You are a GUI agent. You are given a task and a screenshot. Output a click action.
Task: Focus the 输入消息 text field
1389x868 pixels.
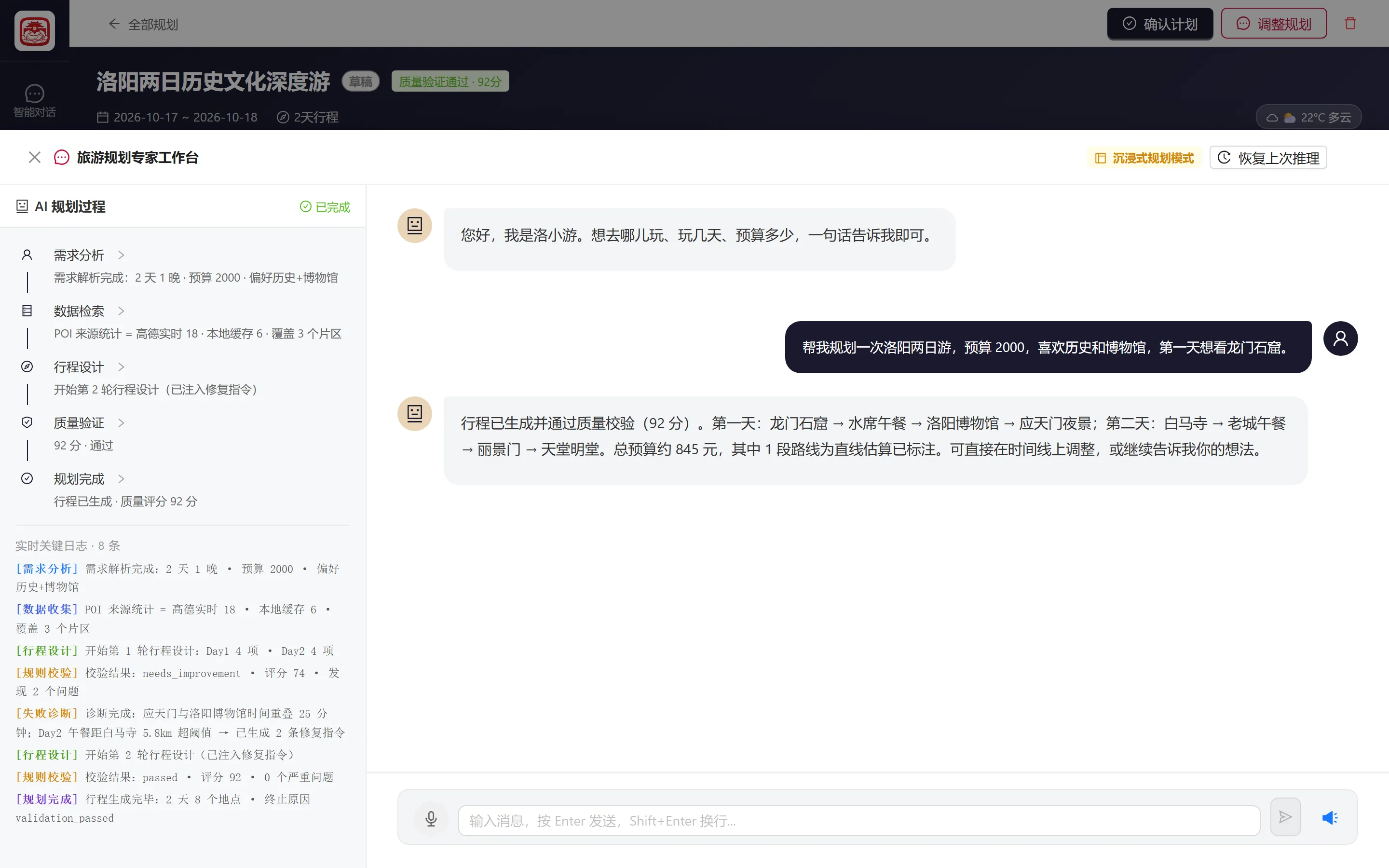858,821
